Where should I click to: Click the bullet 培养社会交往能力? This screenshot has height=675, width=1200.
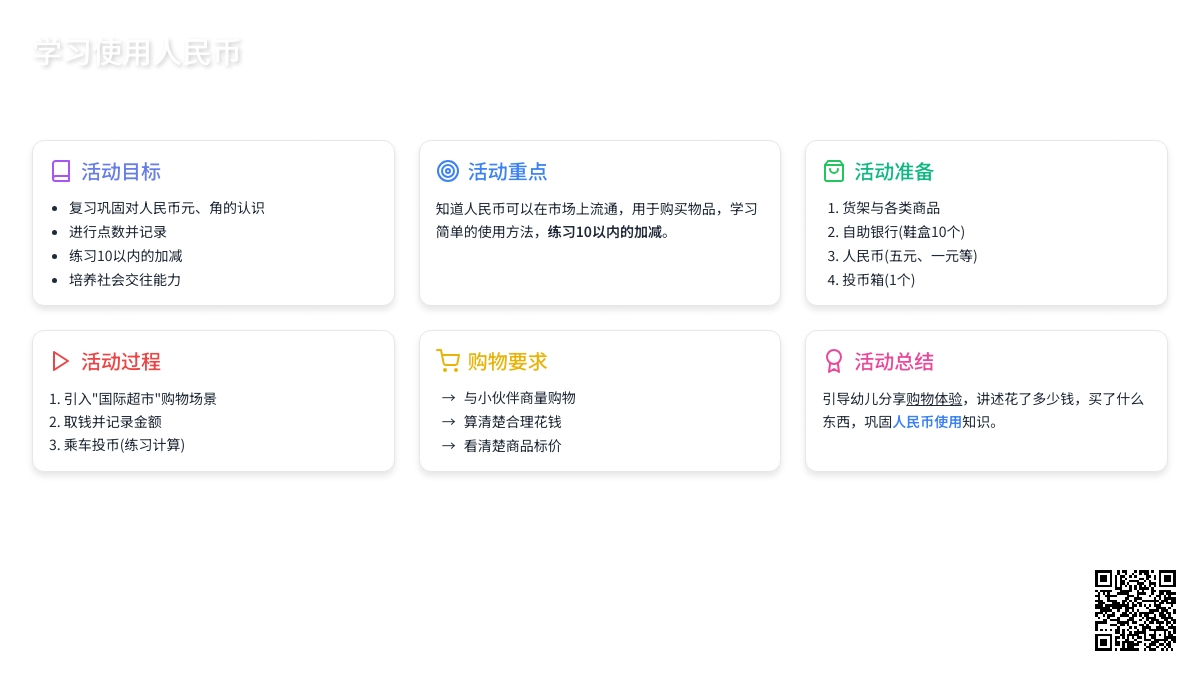[x=125, y=280]
